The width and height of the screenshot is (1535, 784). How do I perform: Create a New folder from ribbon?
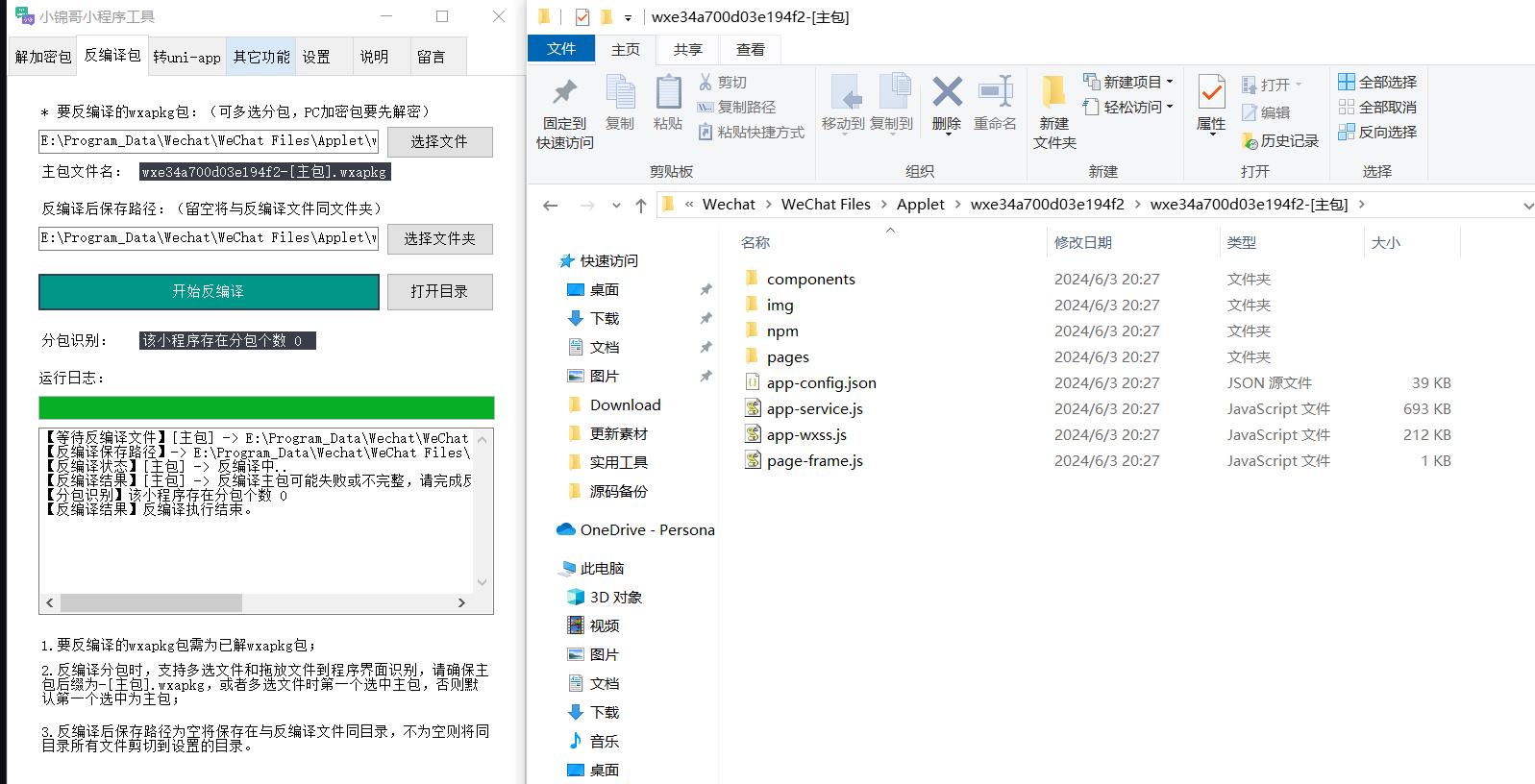1054,112
